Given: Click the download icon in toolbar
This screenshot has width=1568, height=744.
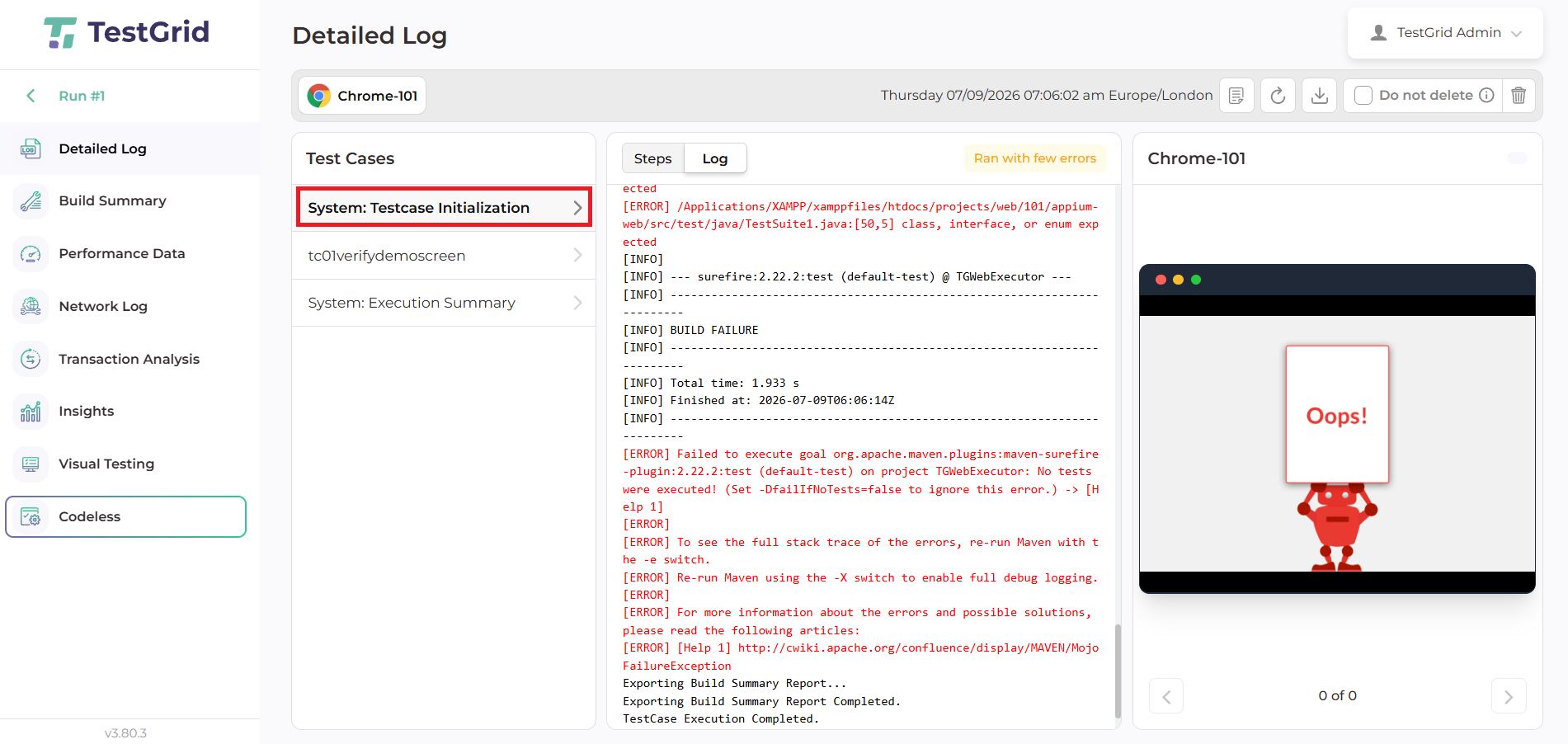Looking at the screenshot, I should (x=1320, y=96).
